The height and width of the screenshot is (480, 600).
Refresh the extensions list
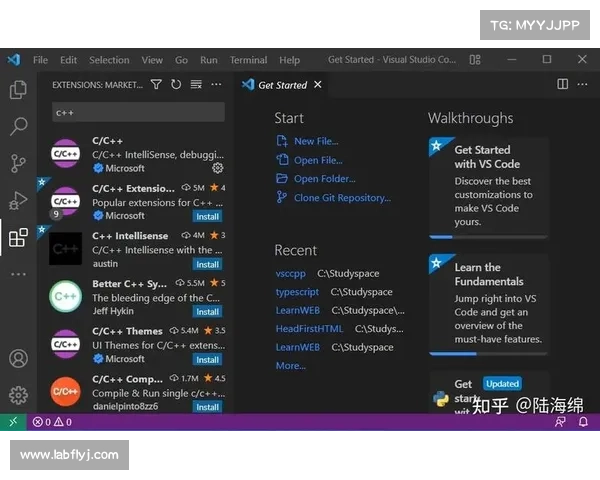176,84
